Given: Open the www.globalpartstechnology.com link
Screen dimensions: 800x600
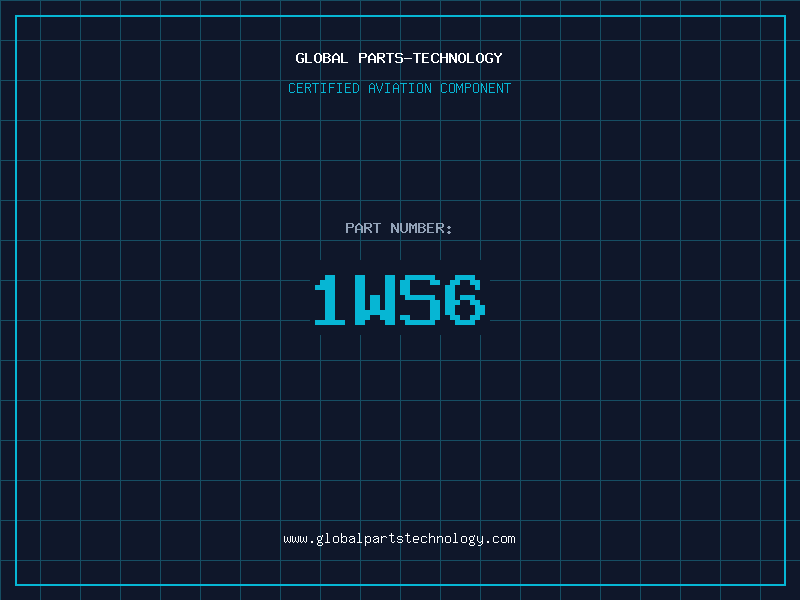Looking at the screenshot, I should (399, 539).
